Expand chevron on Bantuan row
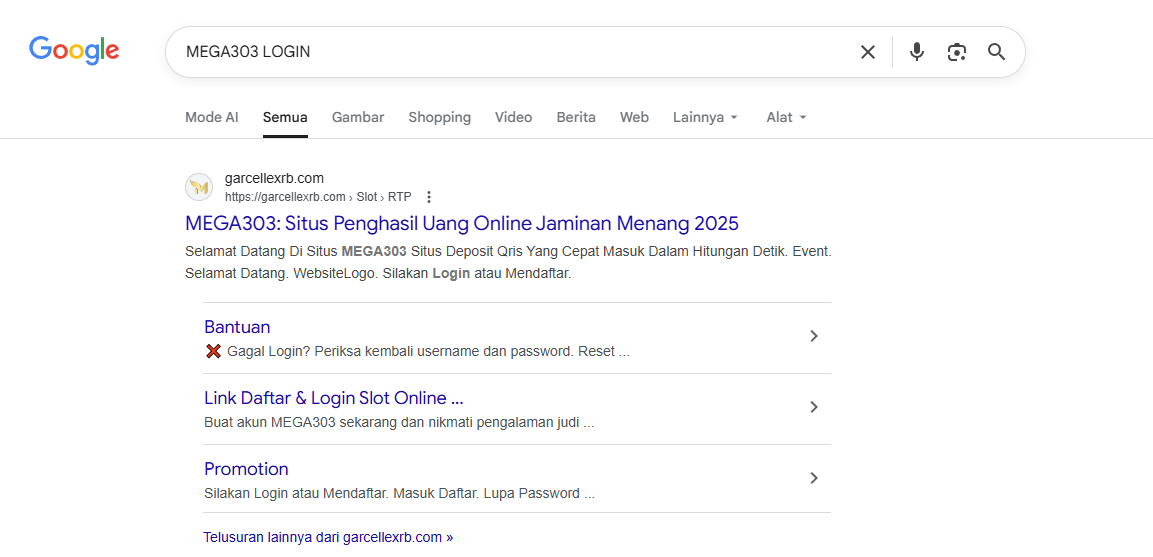 point(813,336)
